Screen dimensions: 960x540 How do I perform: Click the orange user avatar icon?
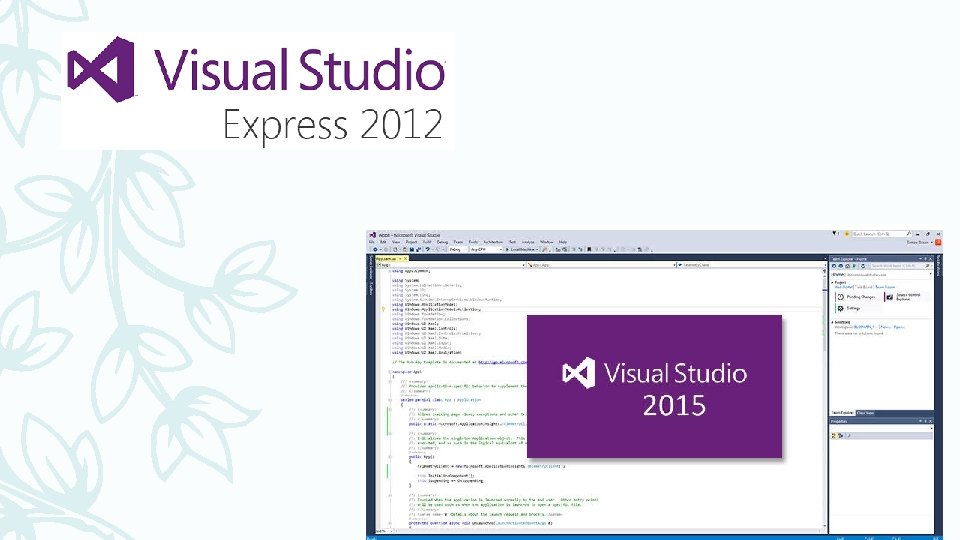[x=938, y=242]
